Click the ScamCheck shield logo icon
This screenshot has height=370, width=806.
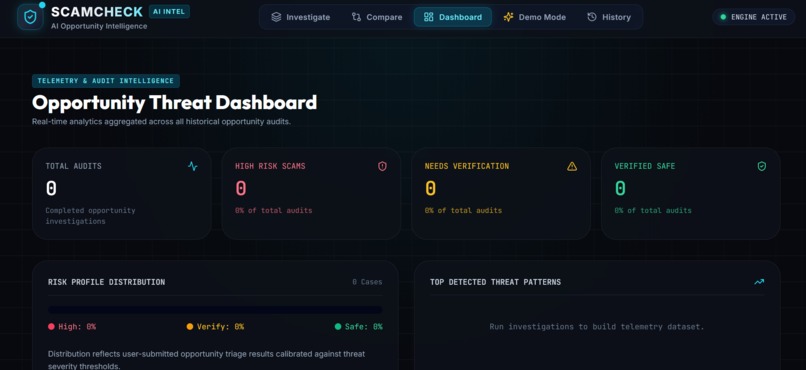point(30,17)
